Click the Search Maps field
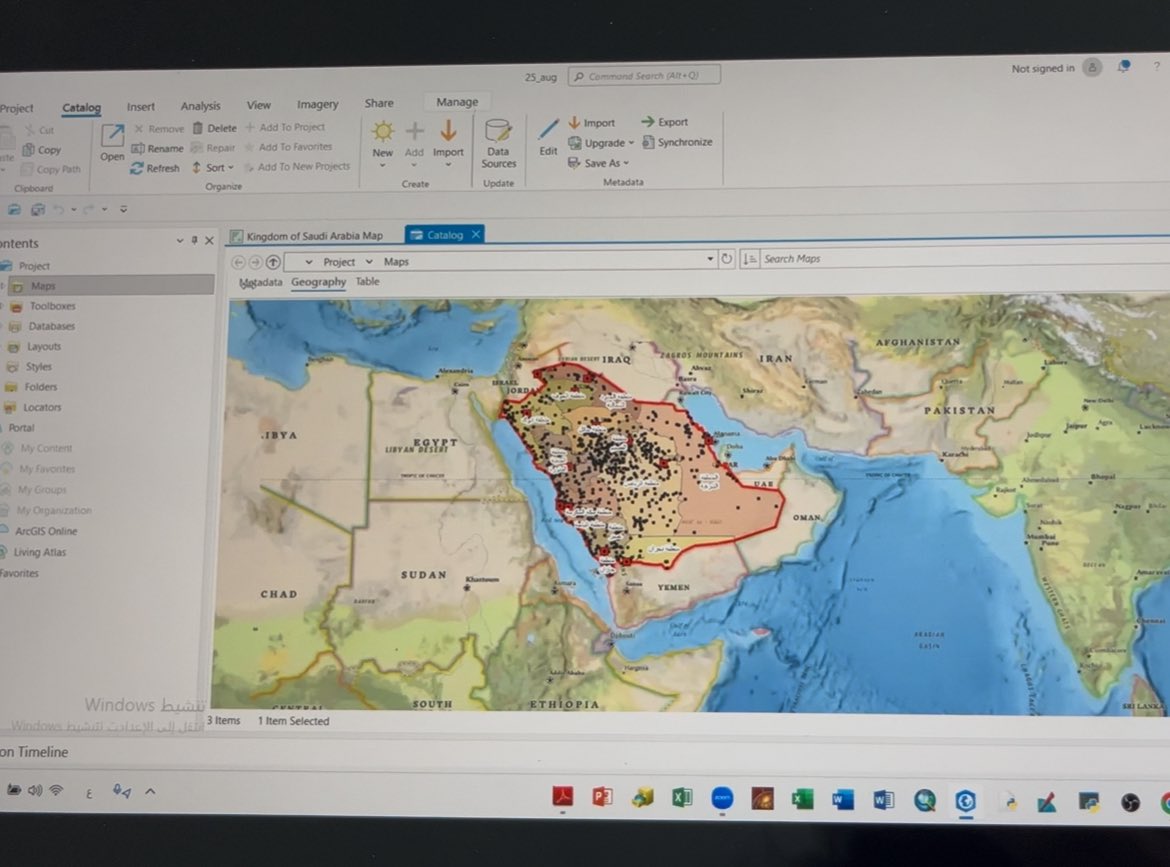 (963, 258)
